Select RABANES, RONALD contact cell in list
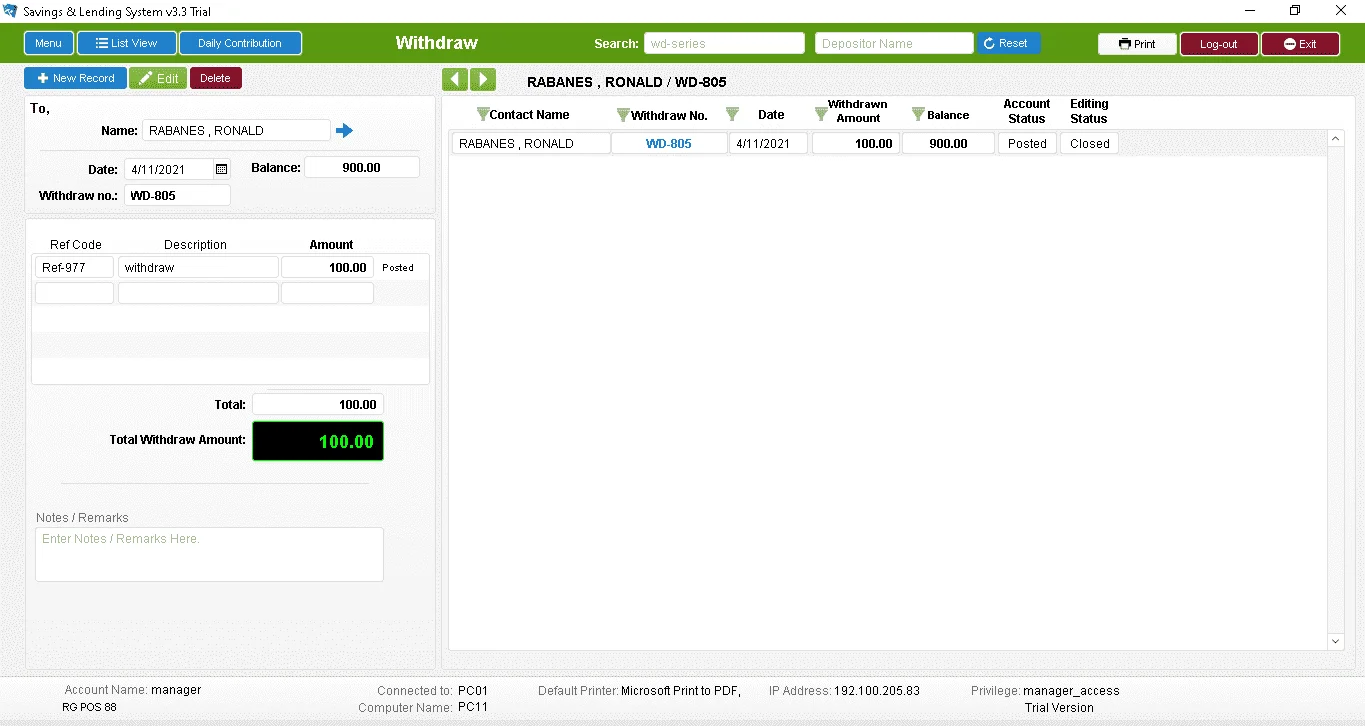Viewport: 1365px width, 726px height. tap(531, 143)
